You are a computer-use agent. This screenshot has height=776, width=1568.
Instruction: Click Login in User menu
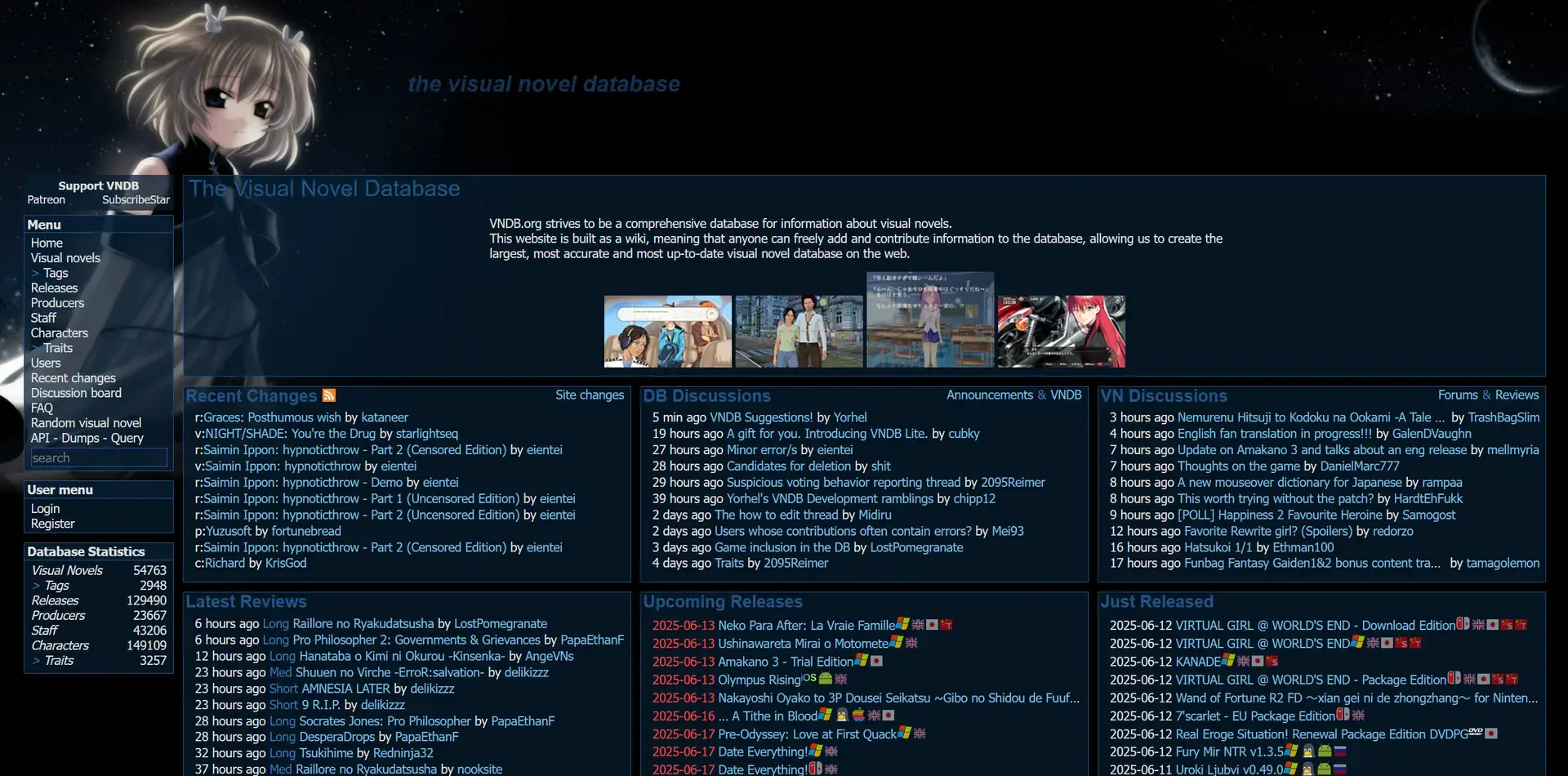45,508
